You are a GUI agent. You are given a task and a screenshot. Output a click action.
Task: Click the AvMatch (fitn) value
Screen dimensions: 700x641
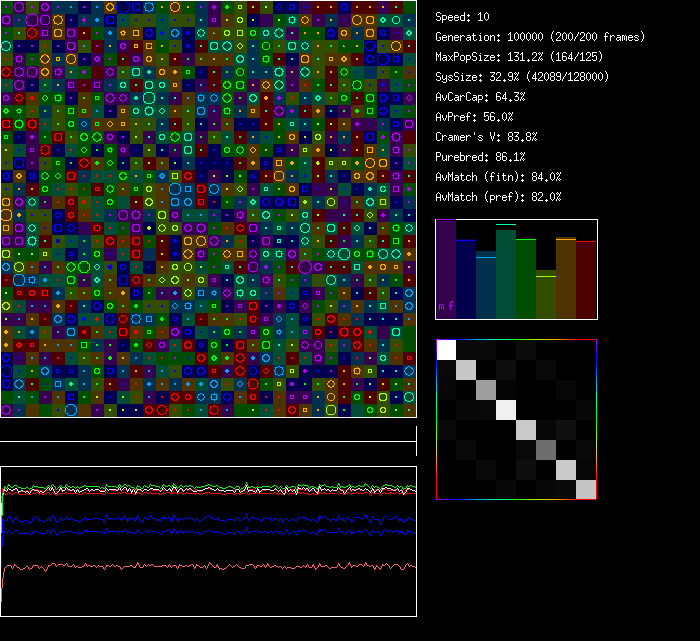coord(498,177)
